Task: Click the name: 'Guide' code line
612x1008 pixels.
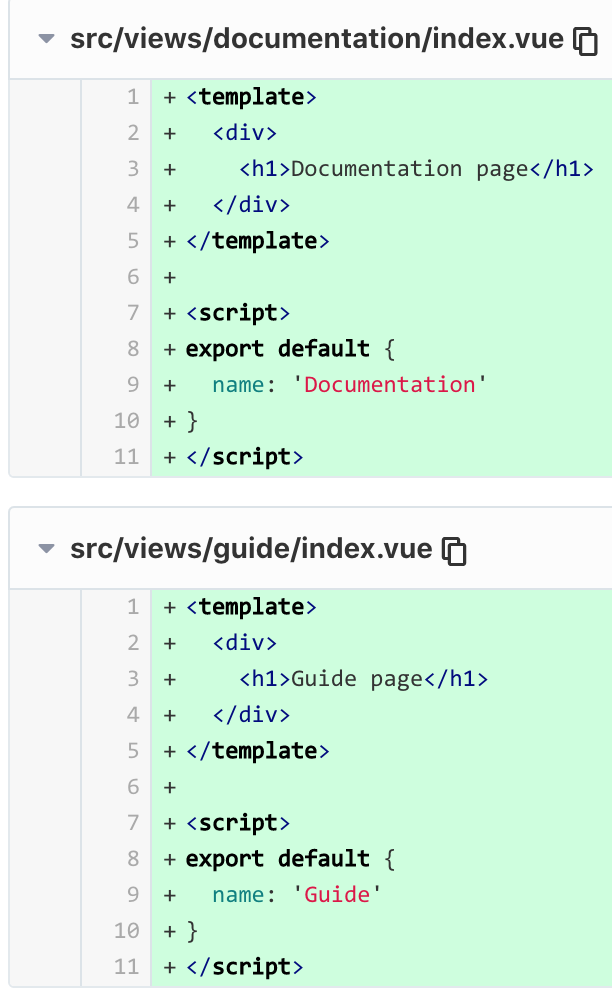Action: (x=382, y=894)
